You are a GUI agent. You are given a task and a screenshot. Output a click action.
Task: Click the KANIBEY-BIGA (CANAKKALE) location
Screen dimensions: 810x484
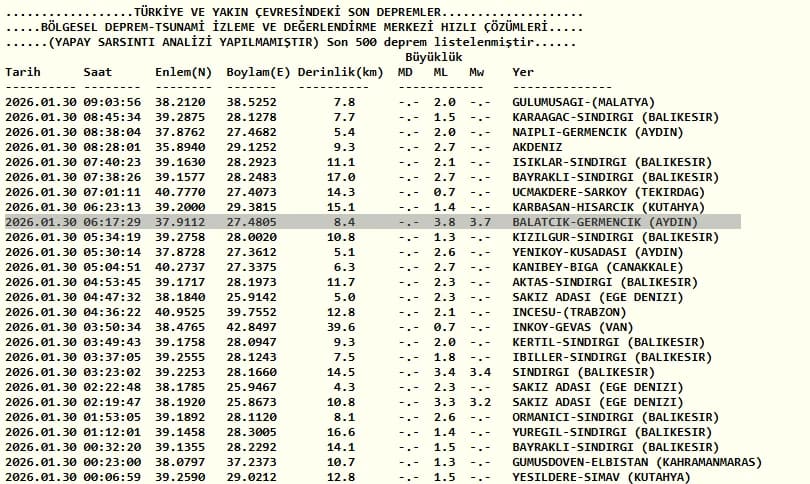coord(598,268)
